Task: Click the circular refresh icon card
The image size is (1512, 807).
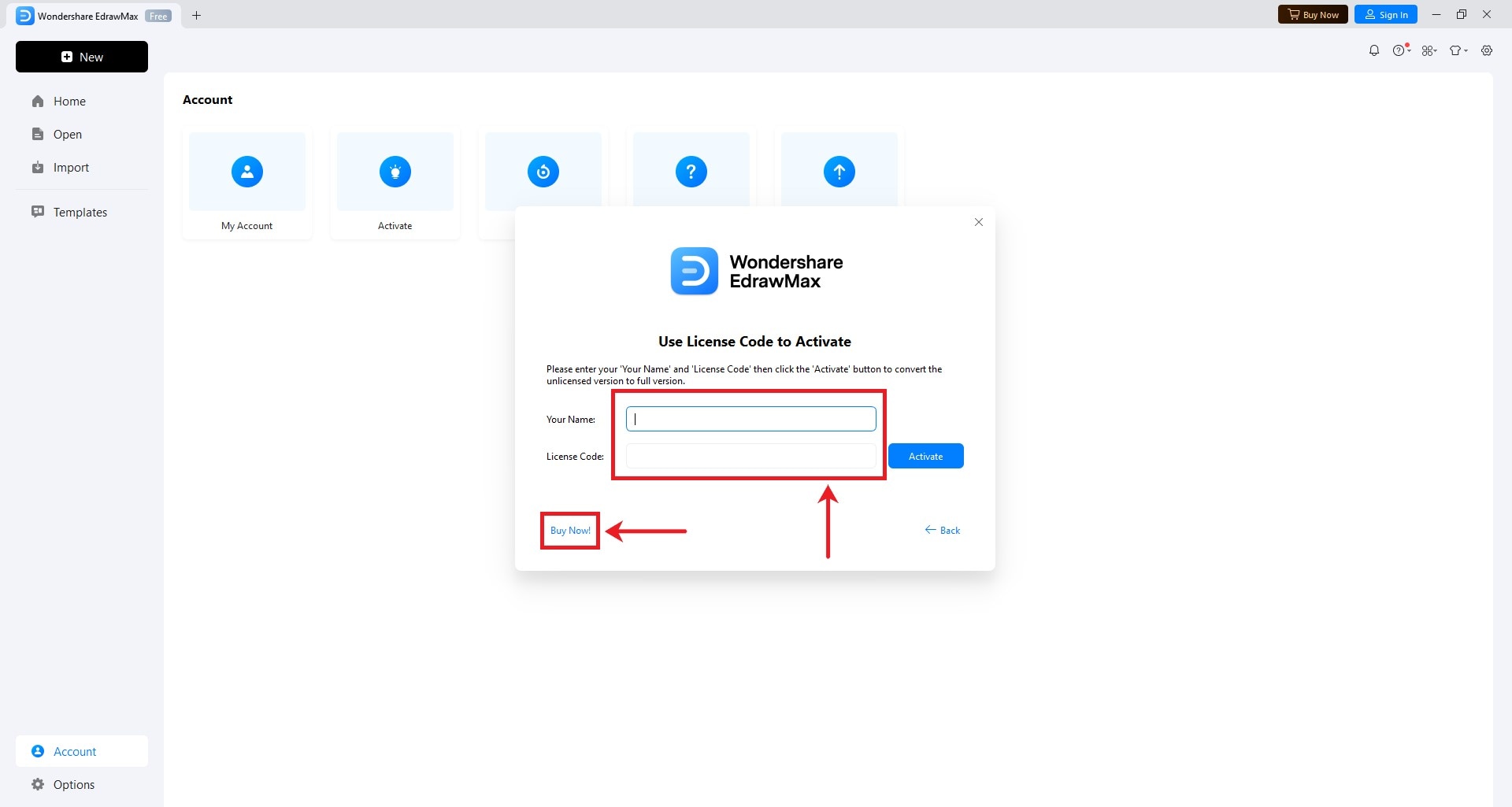Action: pyautogui.click(x=543, y=172)
